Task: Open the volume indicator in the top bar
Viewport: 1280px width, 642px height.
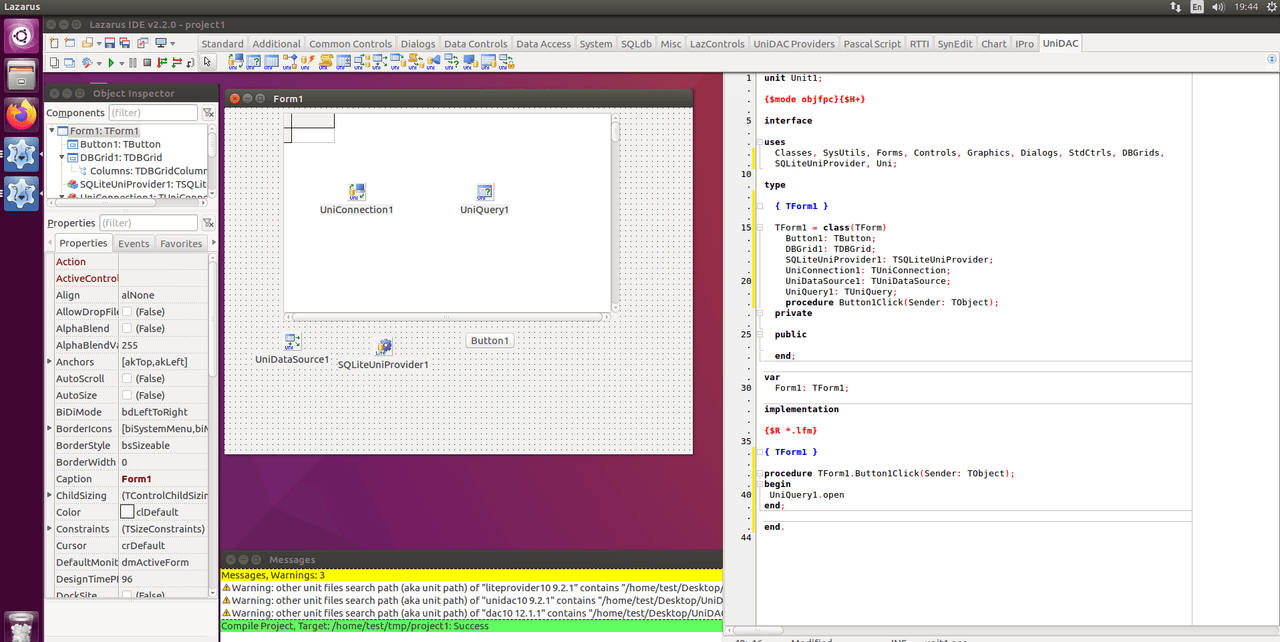Action: 1217,6
